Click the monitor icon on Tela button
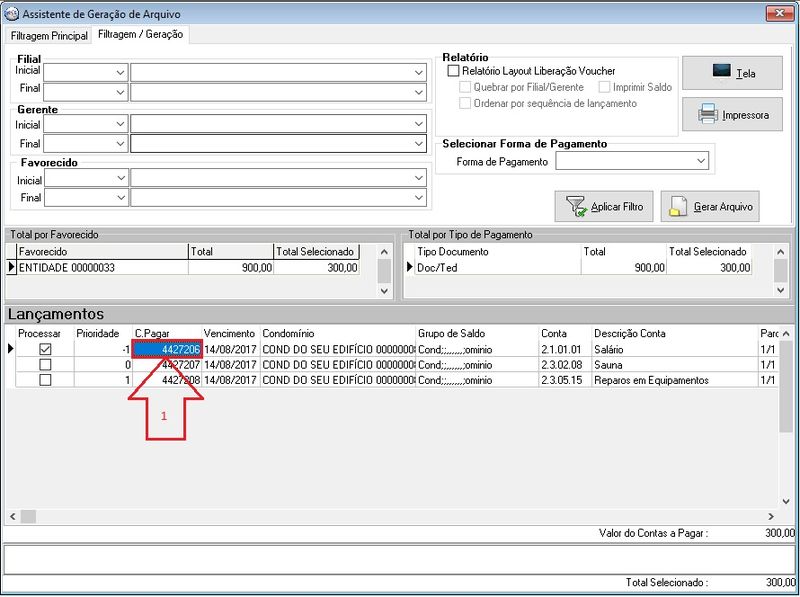This screenshot has width=800, height=597. pos(722,71)
